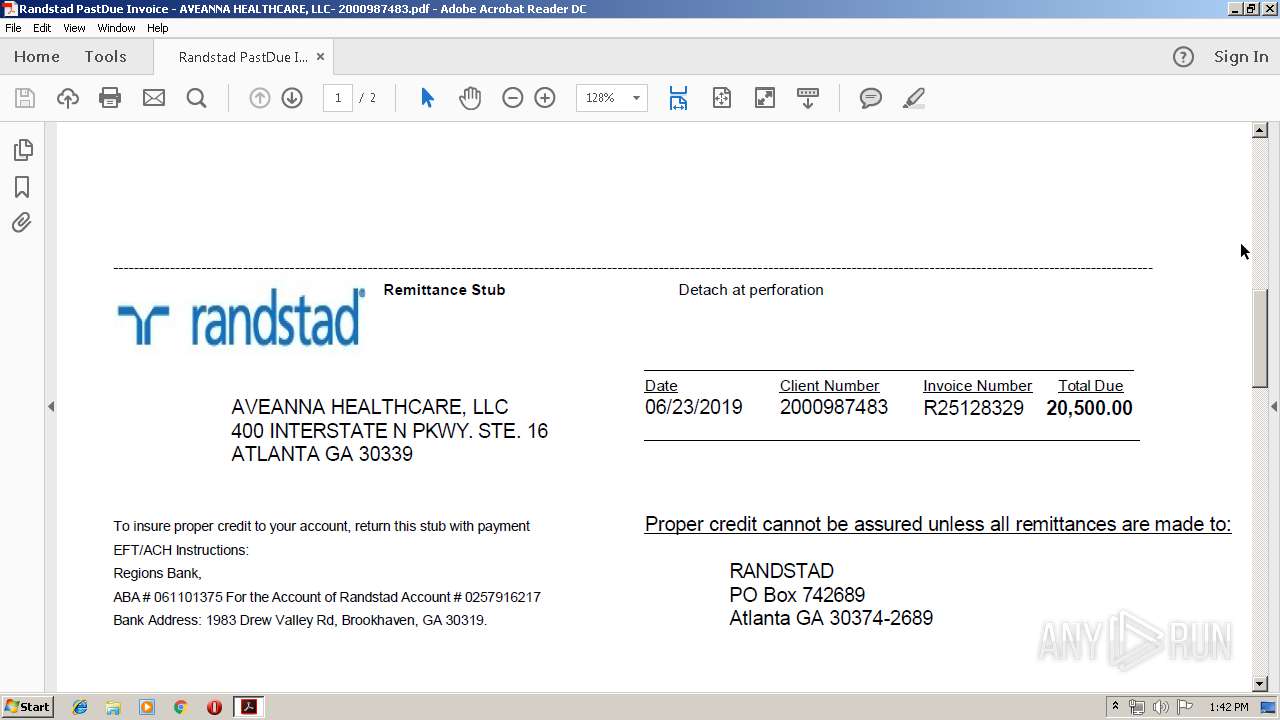Open the View menu
1280x720 pixels.
(74, 28)
